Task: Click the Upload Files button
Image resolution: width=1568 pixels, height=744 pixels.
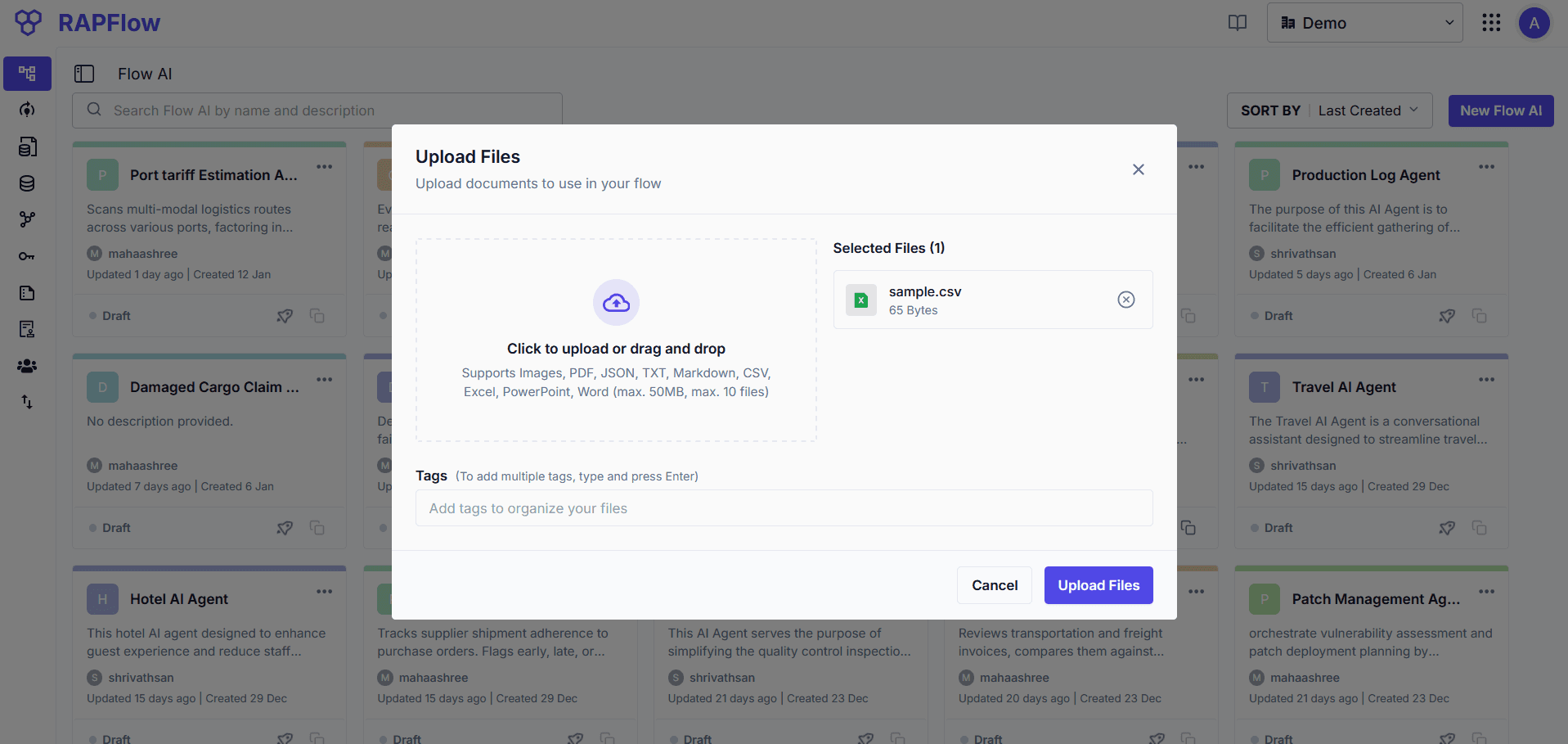Action: click(1098, 585)
